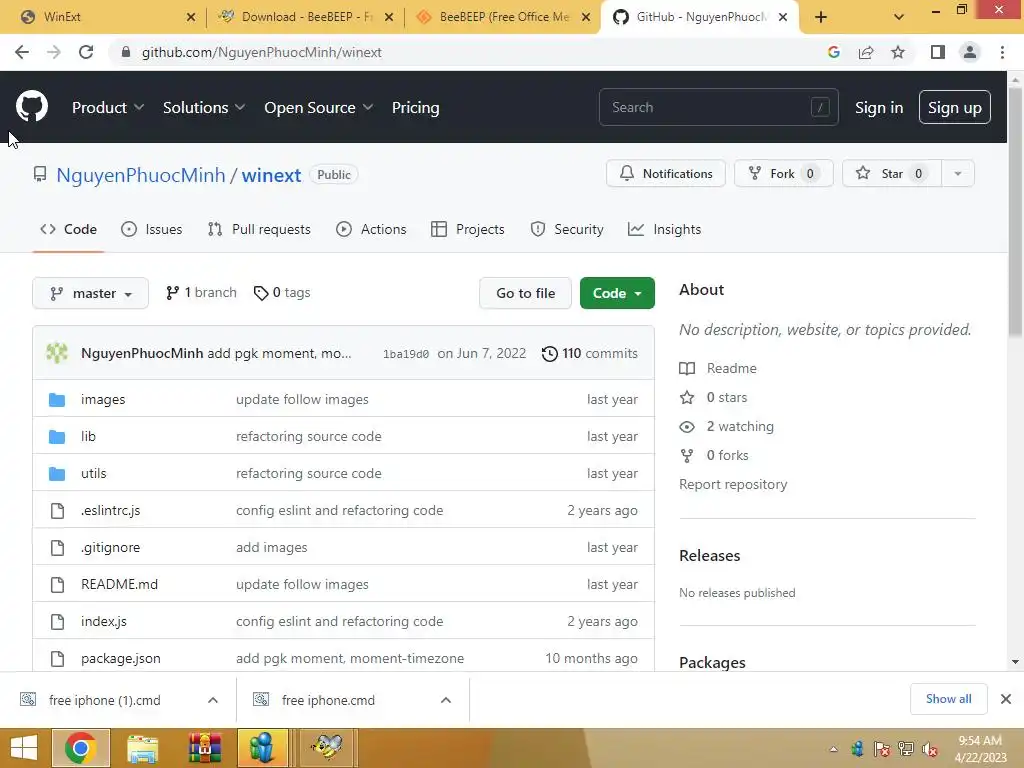
Task: Open File Explorer from the taskbar
Action: click(142, 748)
